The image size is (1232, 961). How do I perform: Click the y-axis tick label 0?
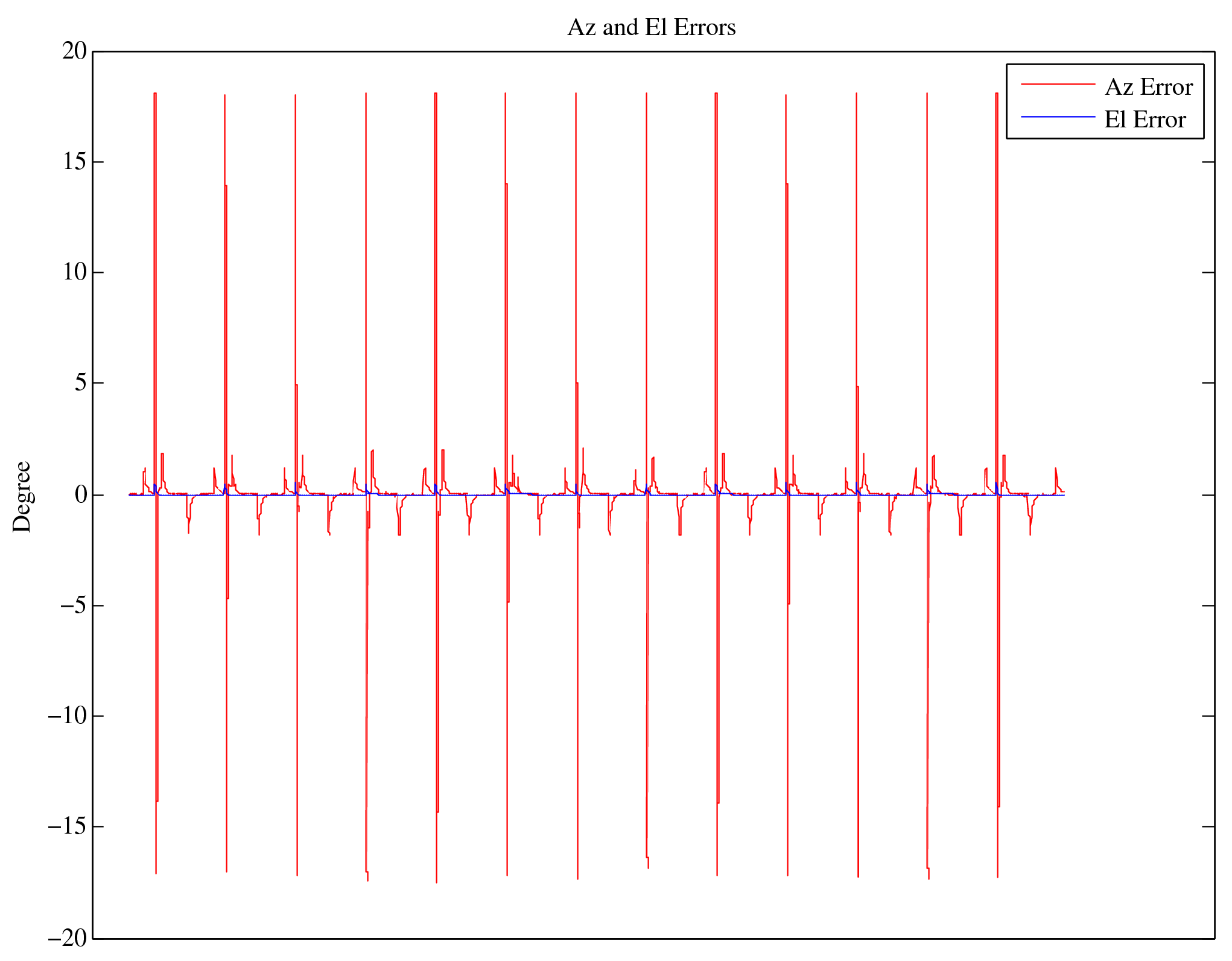[x=81, y=495]
